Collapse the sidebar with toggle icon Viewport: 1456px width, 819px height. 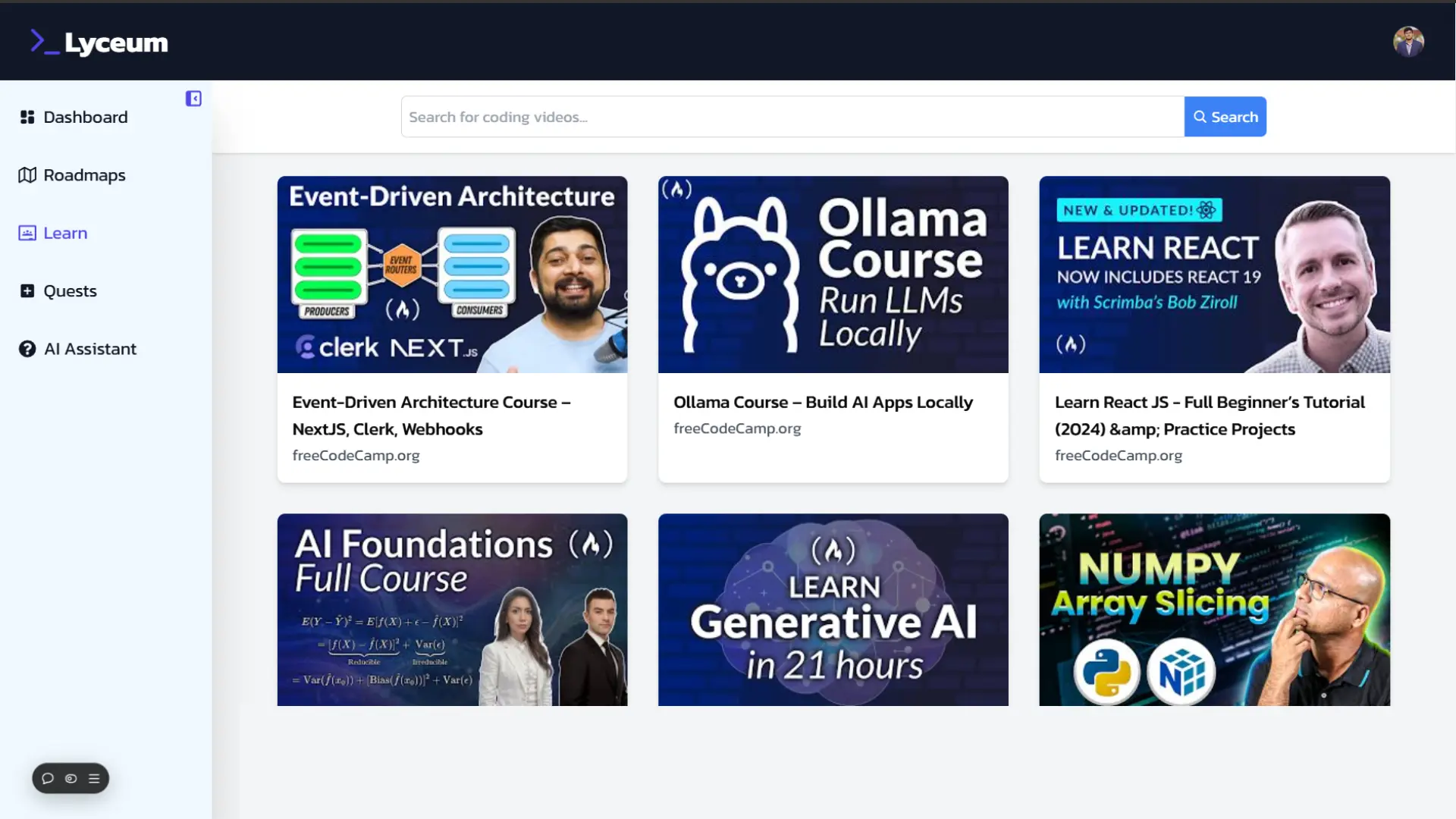[193, 99]
